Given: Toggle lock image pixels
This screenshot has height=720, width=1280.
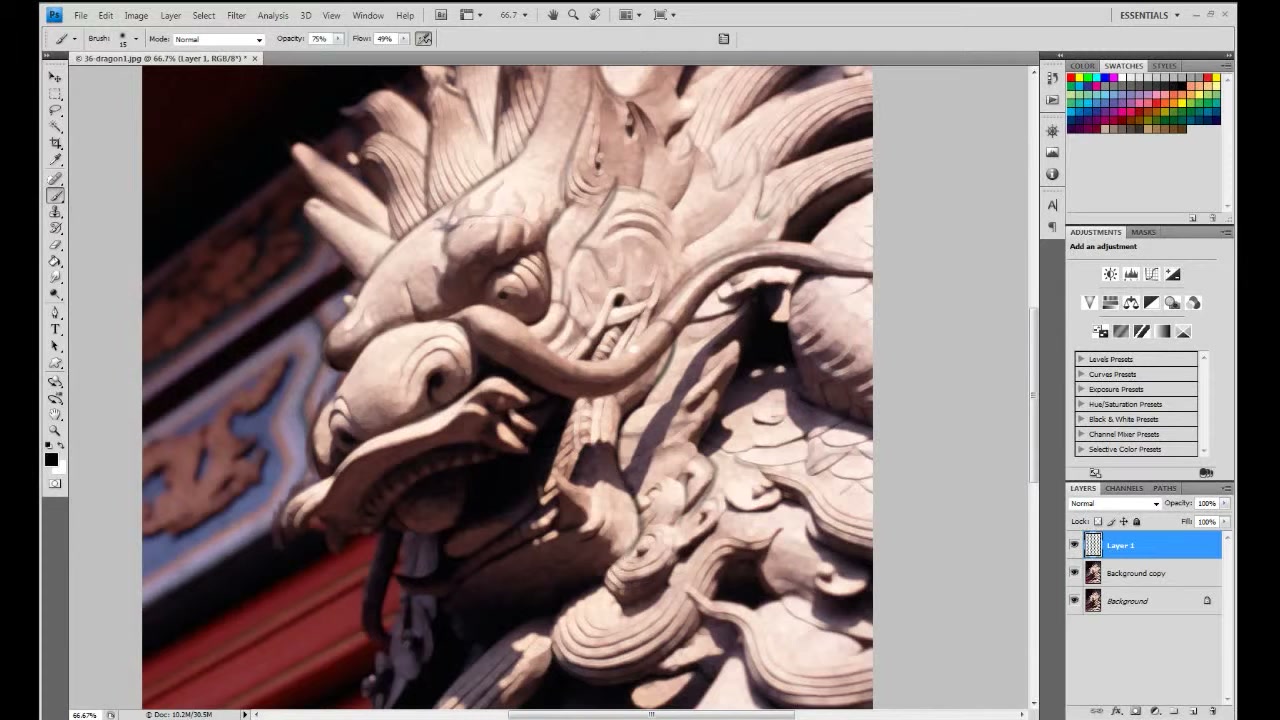Looking at the screenshot, I should tap(1111, 522).
